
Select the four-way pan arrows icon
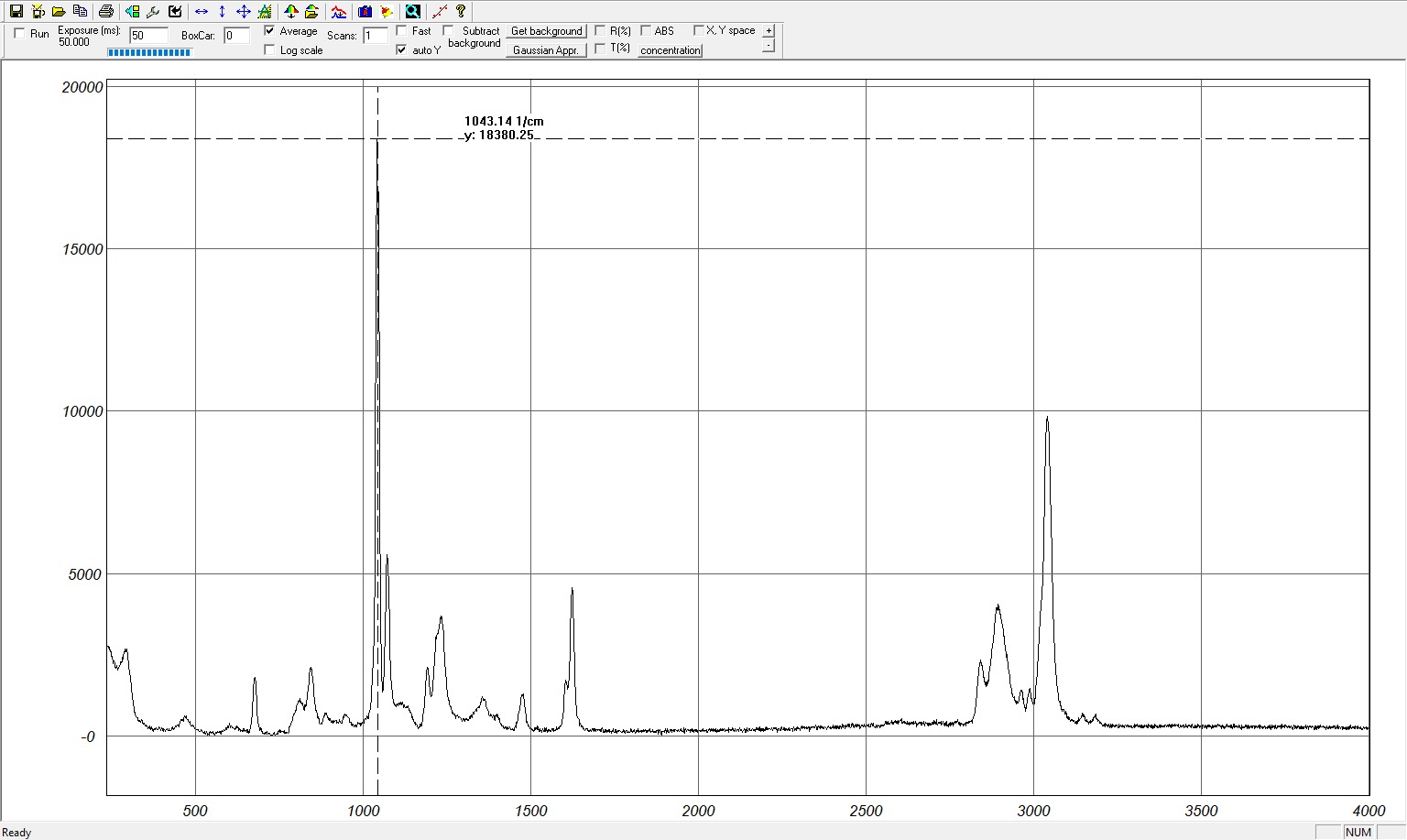click(243, 12)
